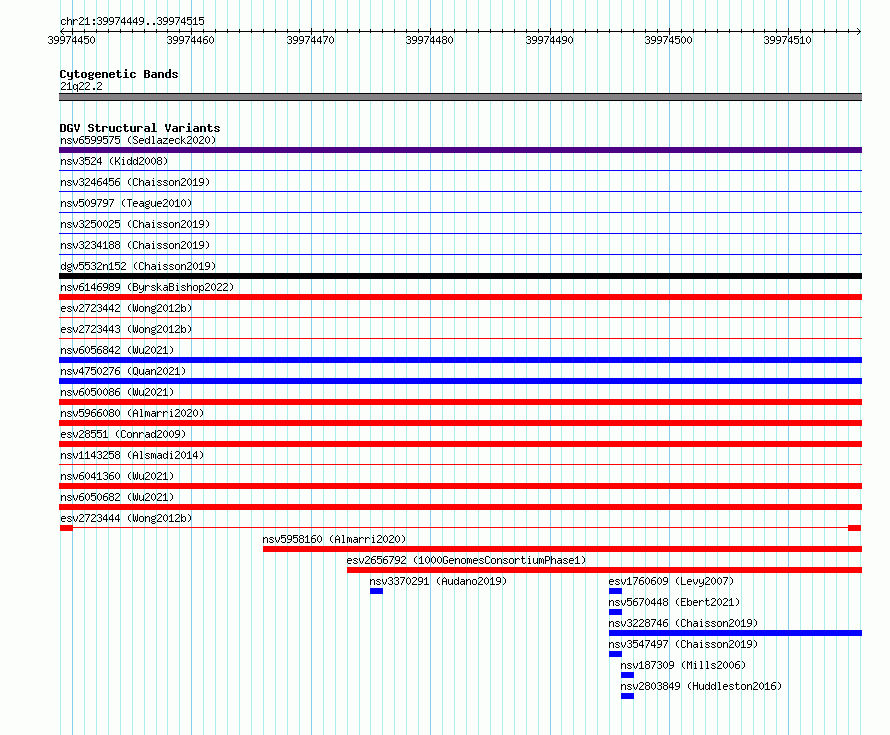The width and height of the screenshot is (890, 735).
Task: Click the Cytogenetic Bands track heading
Action: click(x=119, y=74)
